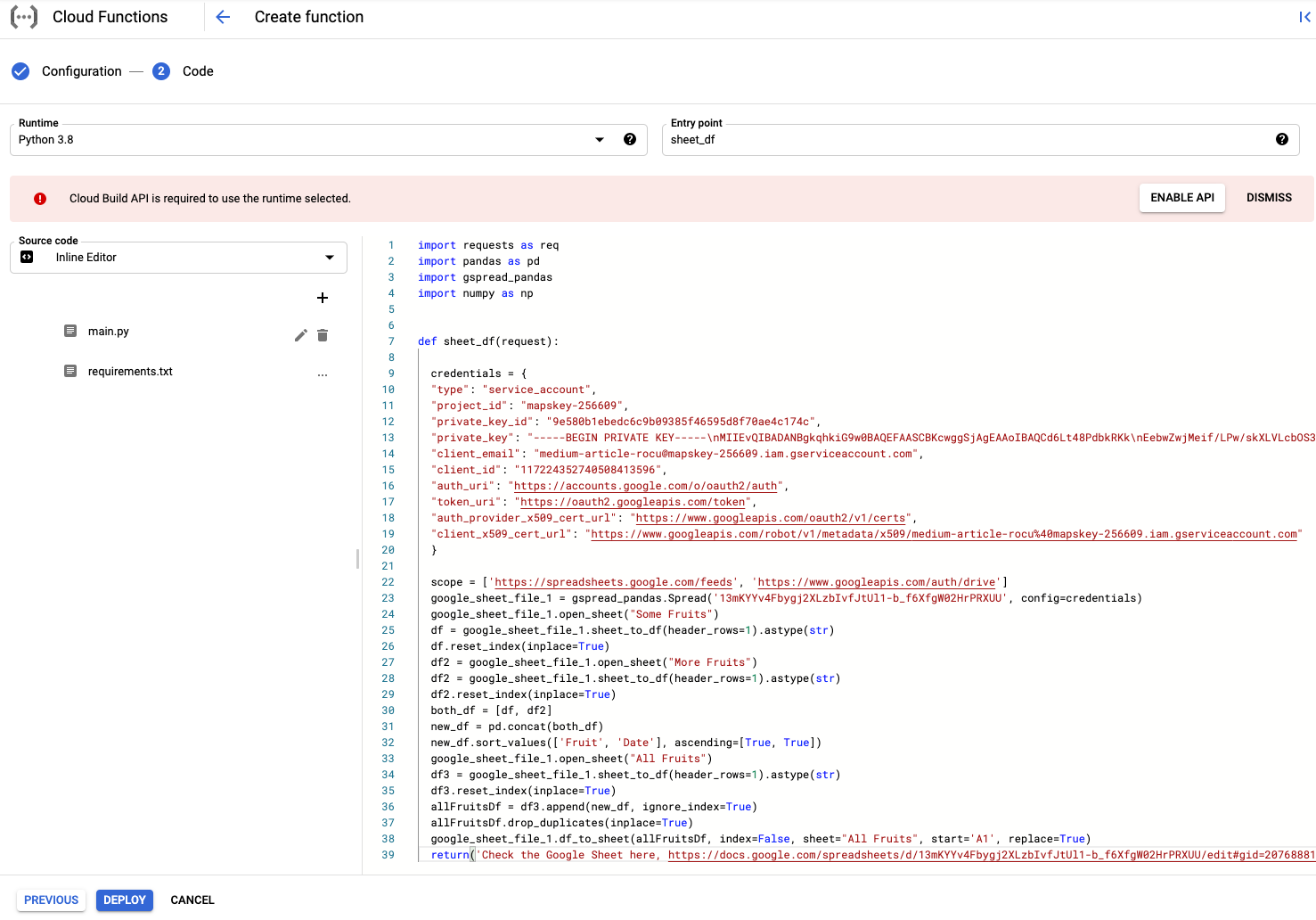Go to Configuration step

[82, 71]
